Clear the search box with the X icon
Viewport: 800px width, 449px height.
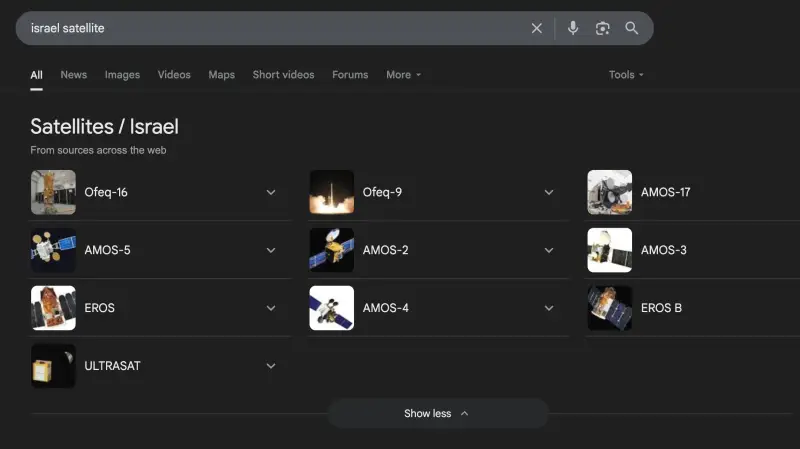click(x=536, y=28)
